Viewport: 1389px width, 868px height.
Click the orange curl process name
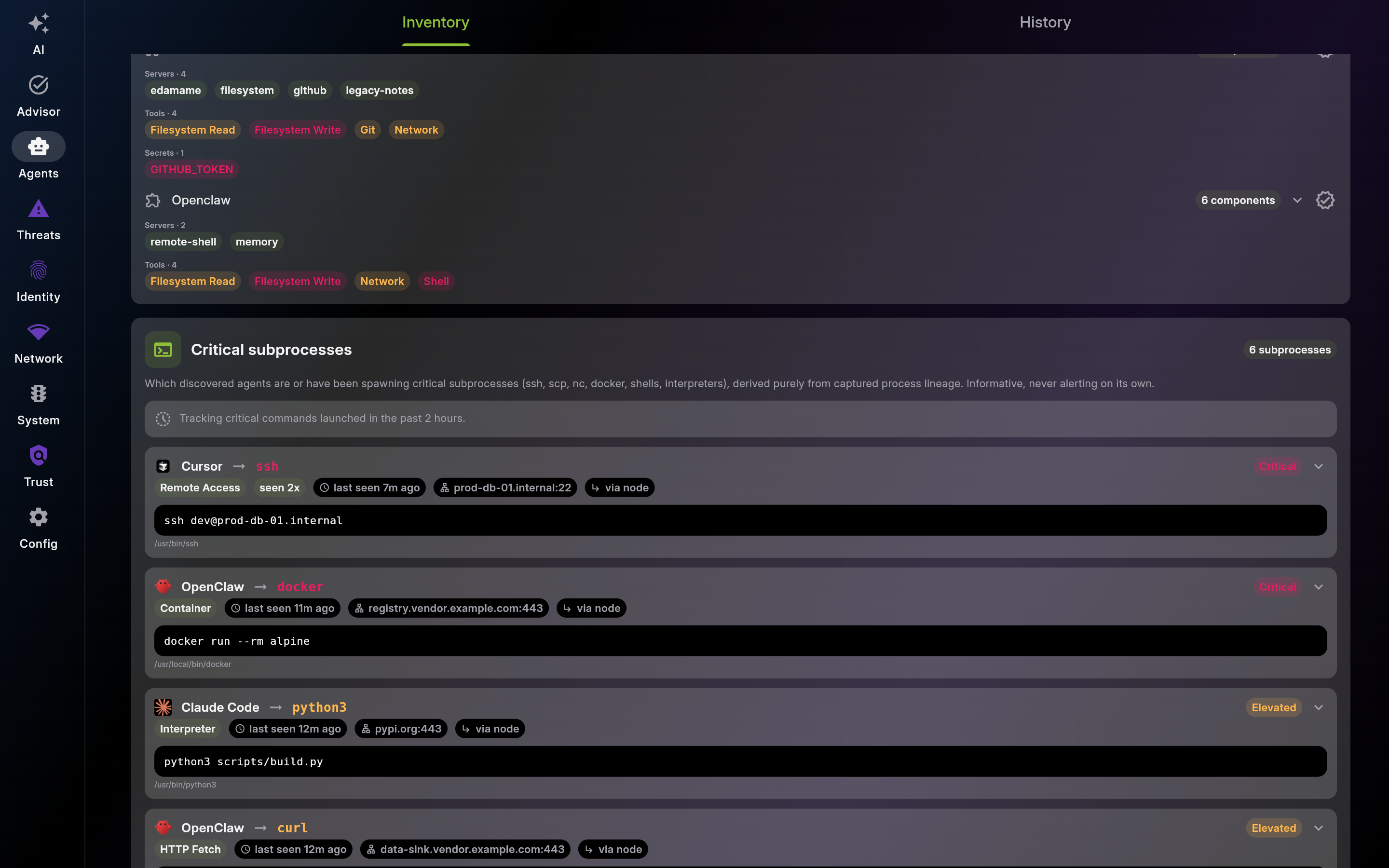(x=293, y=828)
